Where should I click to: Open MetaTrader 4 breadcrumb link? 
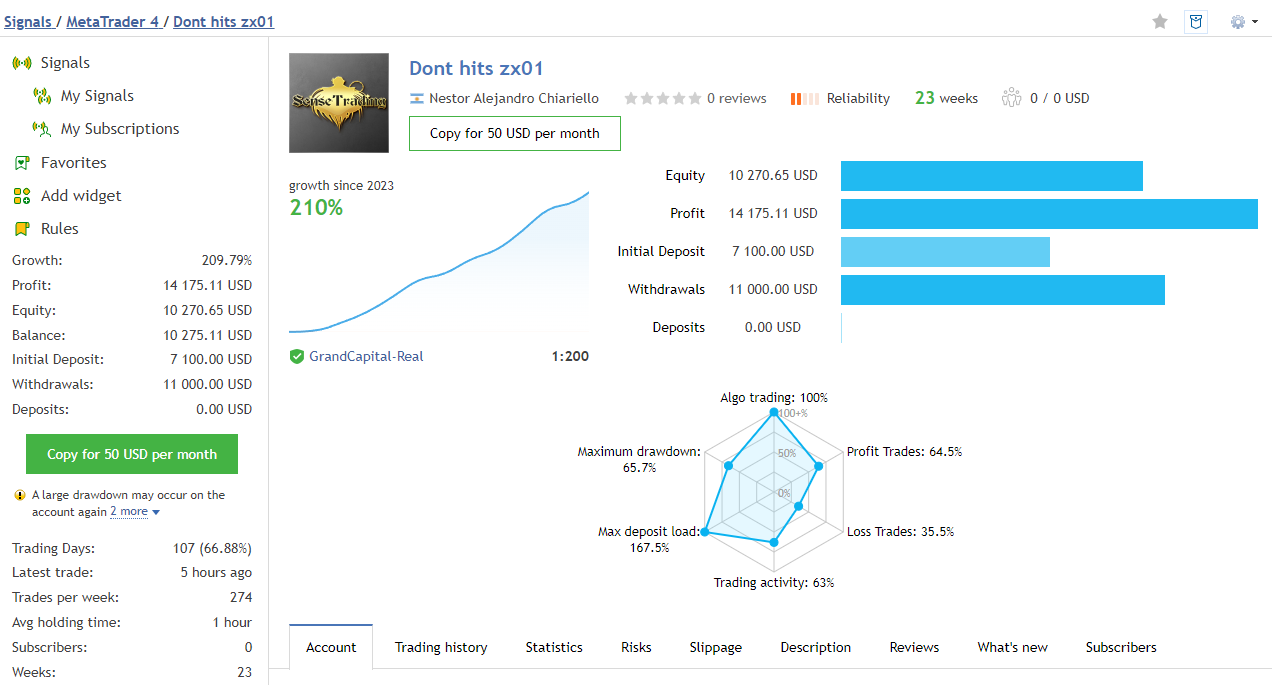click(113, 21)
